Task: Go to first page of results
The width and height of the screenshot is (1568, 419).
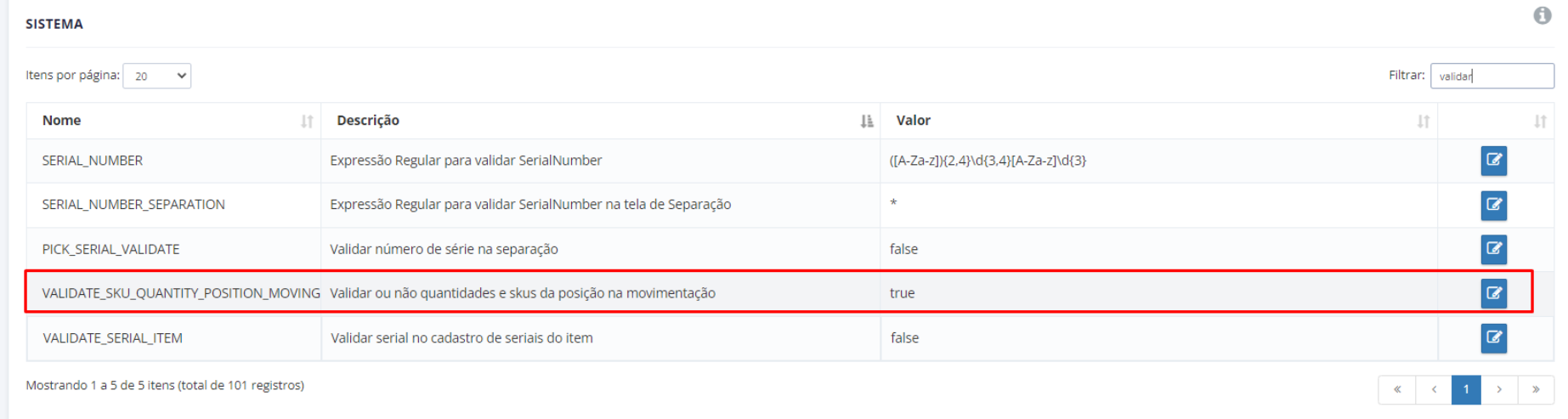Action: 1396,389
